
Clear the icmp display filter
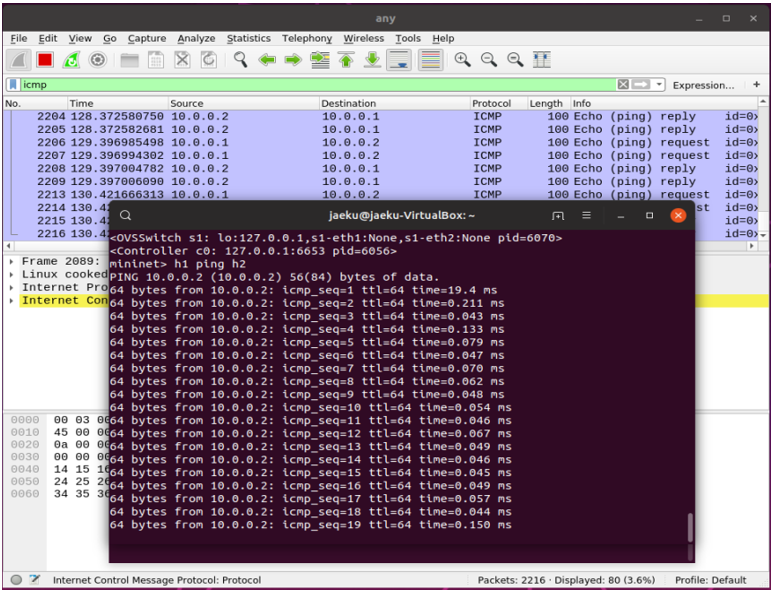623,85
